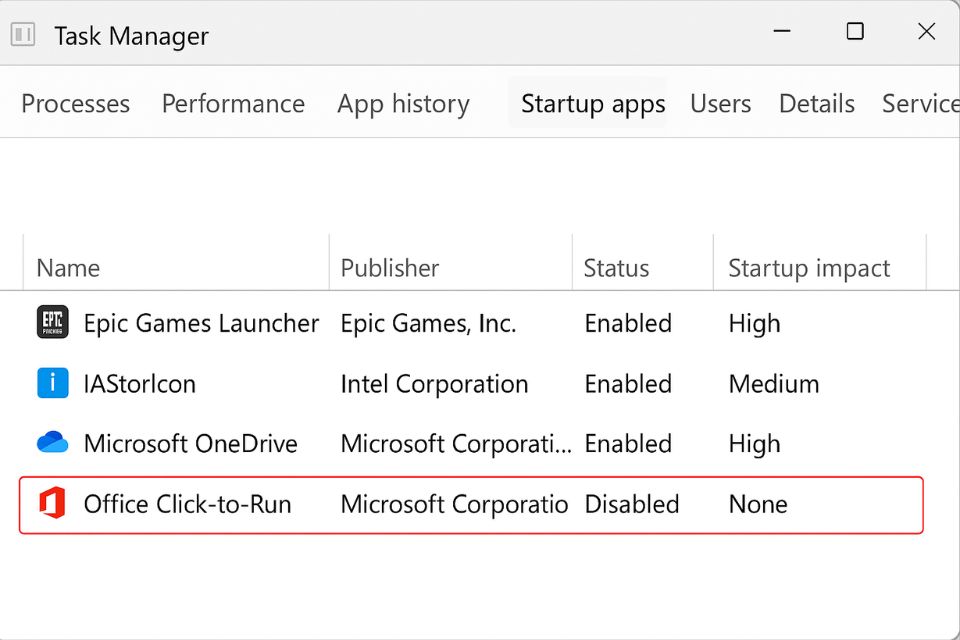Open the Services tab

(919, 104)
